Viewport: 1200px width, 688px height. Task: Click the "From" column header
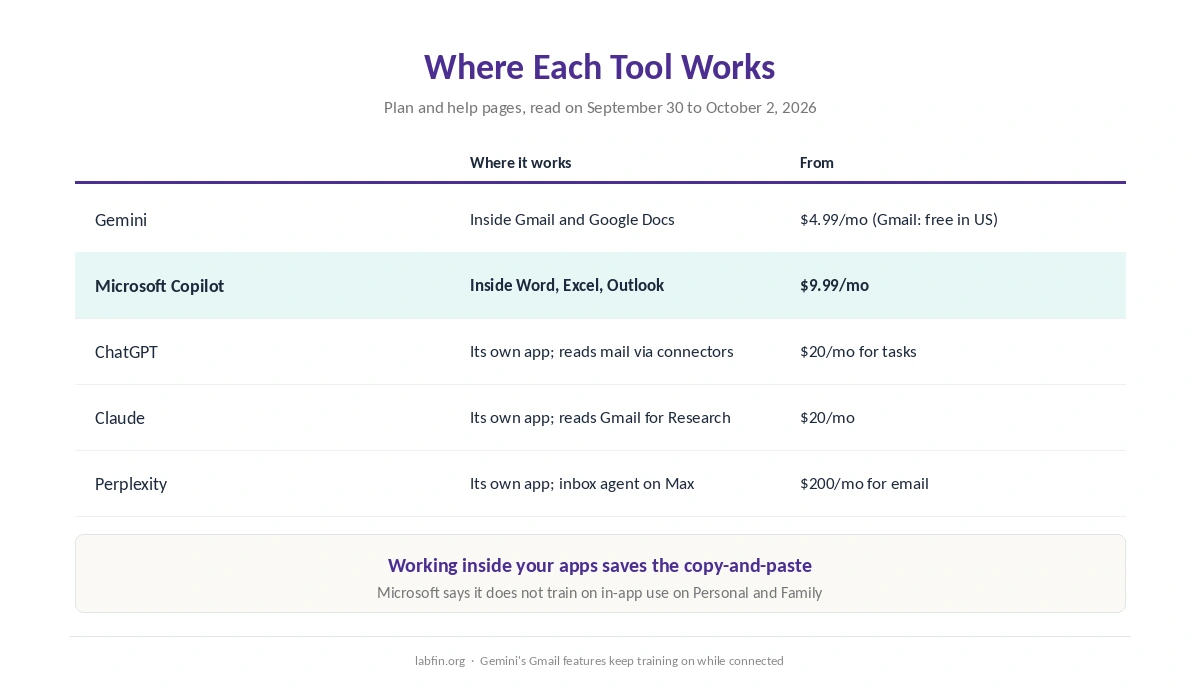click(x=817, y=162)
